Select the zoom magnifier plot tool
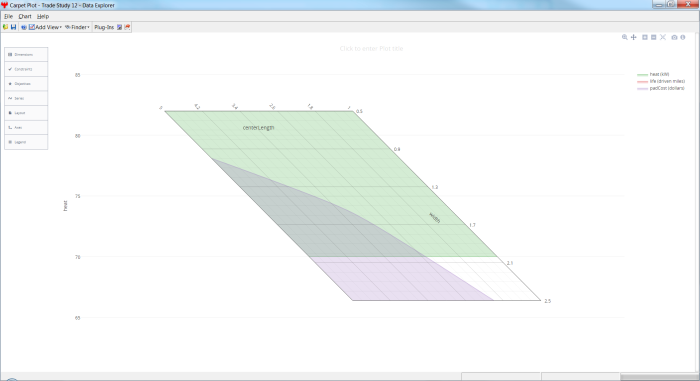The image size is (700, 381). click(x=625, y=38)
